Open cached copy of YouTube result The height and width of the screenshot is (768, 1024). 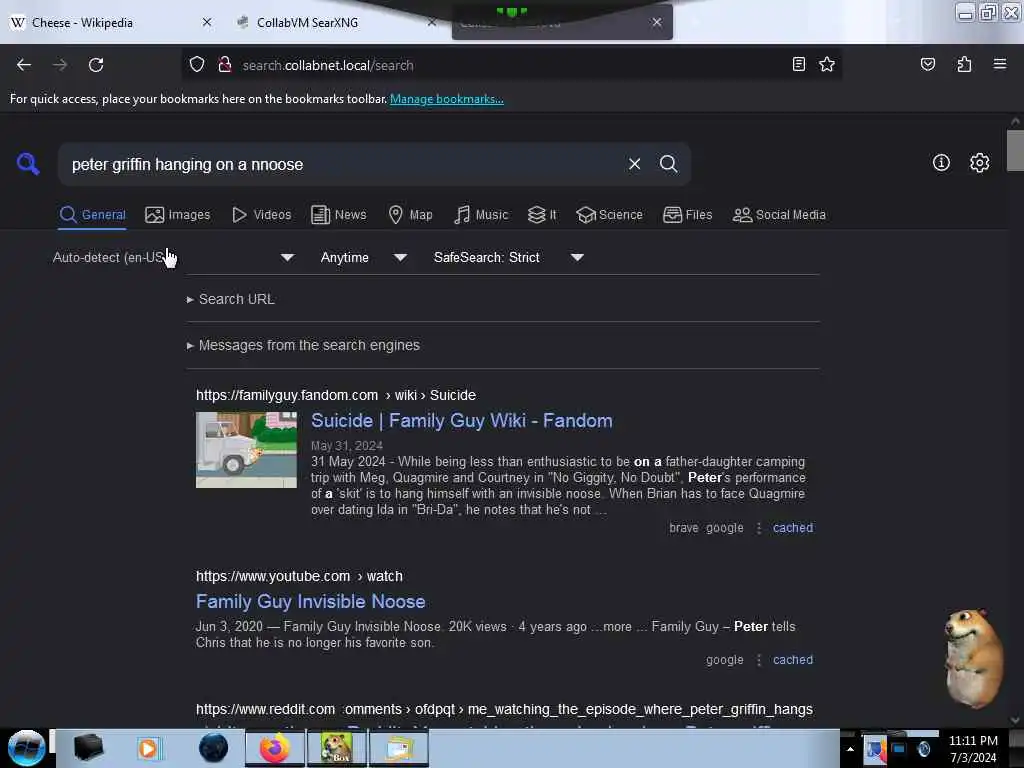point(793,660)
